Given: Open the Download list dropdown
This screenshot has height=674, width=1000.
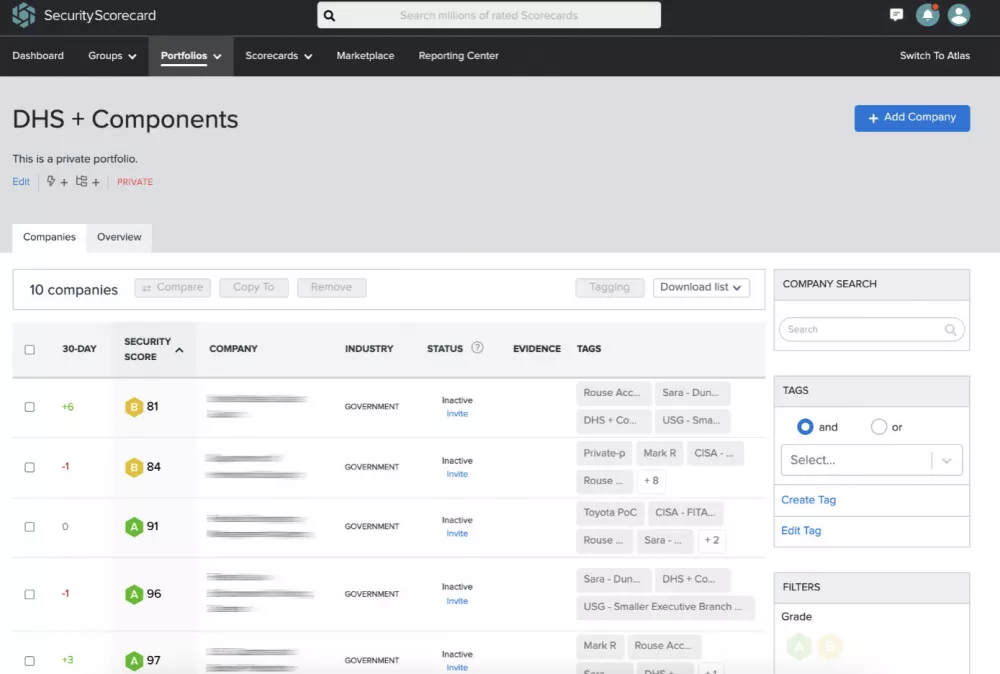Looking at the screenshot, I should (701, 288).
